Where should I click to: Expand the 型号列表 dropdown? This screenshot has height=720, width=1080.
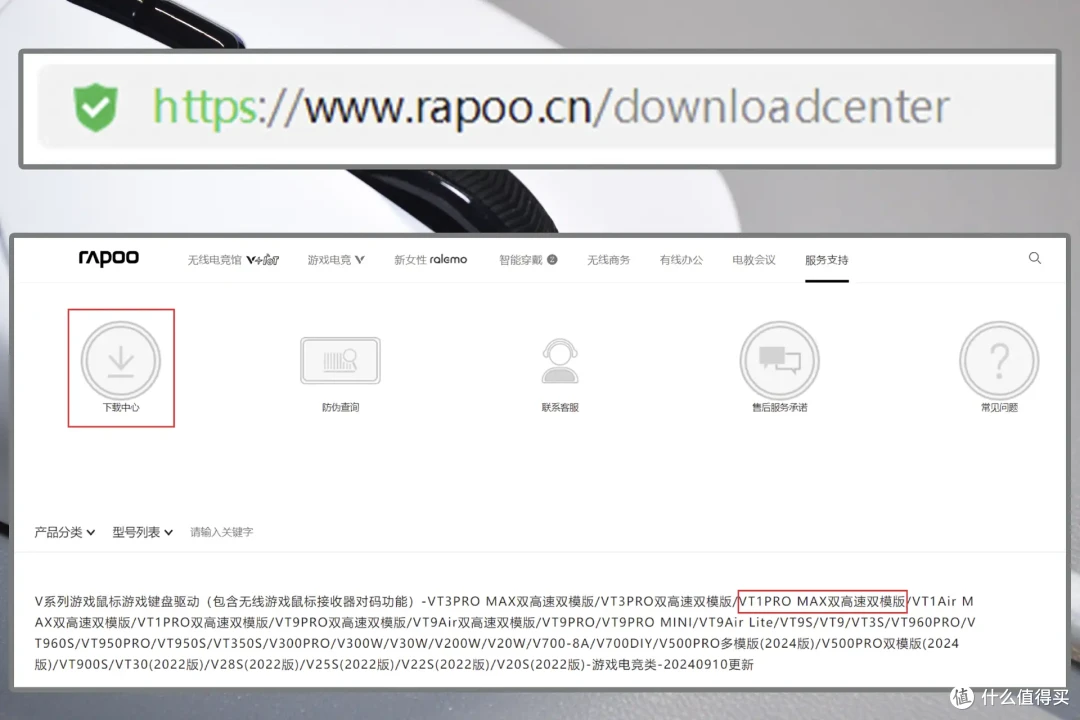coord(143,532)
